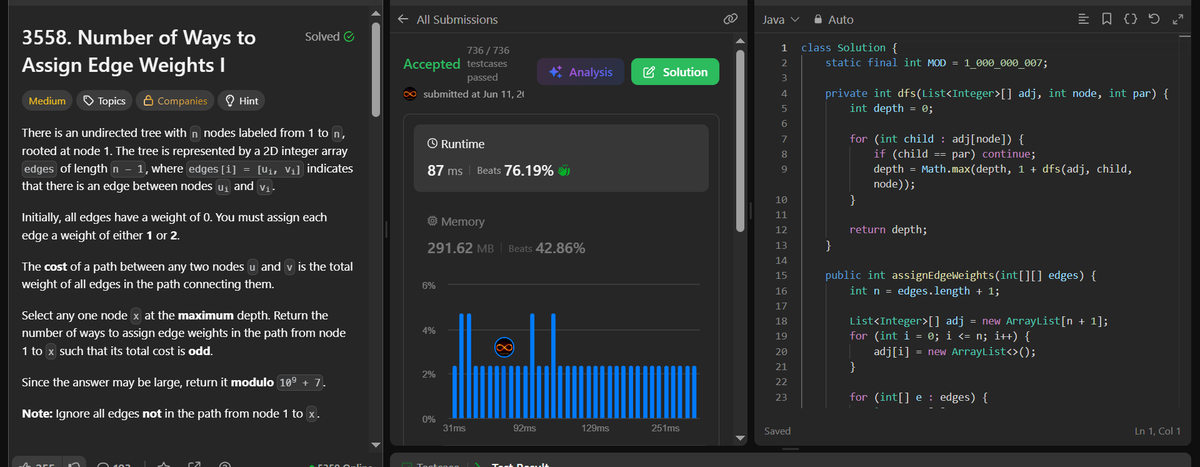Click the problem title 3558 heading

pyautogui.click(x=138, y=51)
